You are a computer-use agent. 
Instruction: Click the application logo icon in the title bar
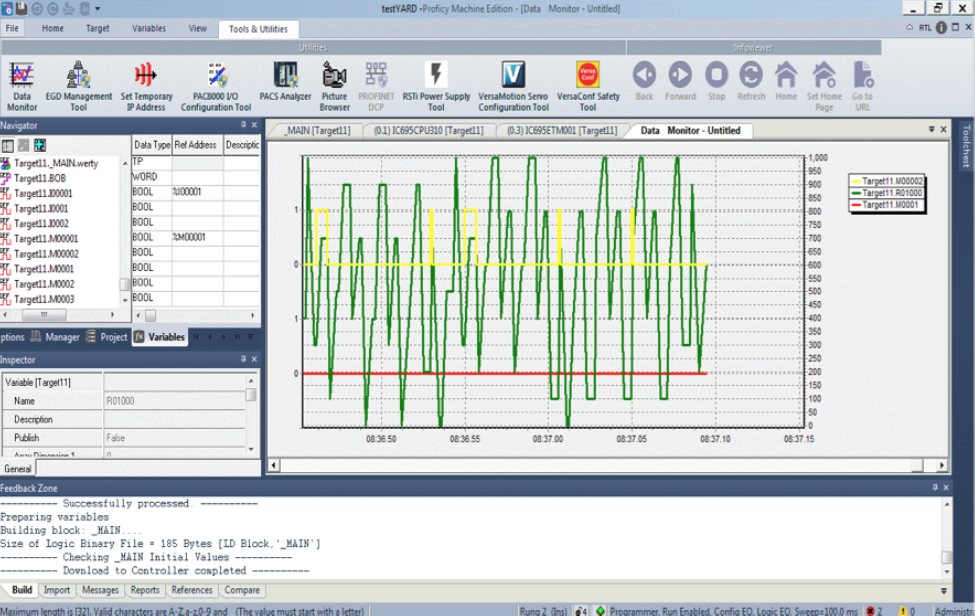(x=7, y=9)
